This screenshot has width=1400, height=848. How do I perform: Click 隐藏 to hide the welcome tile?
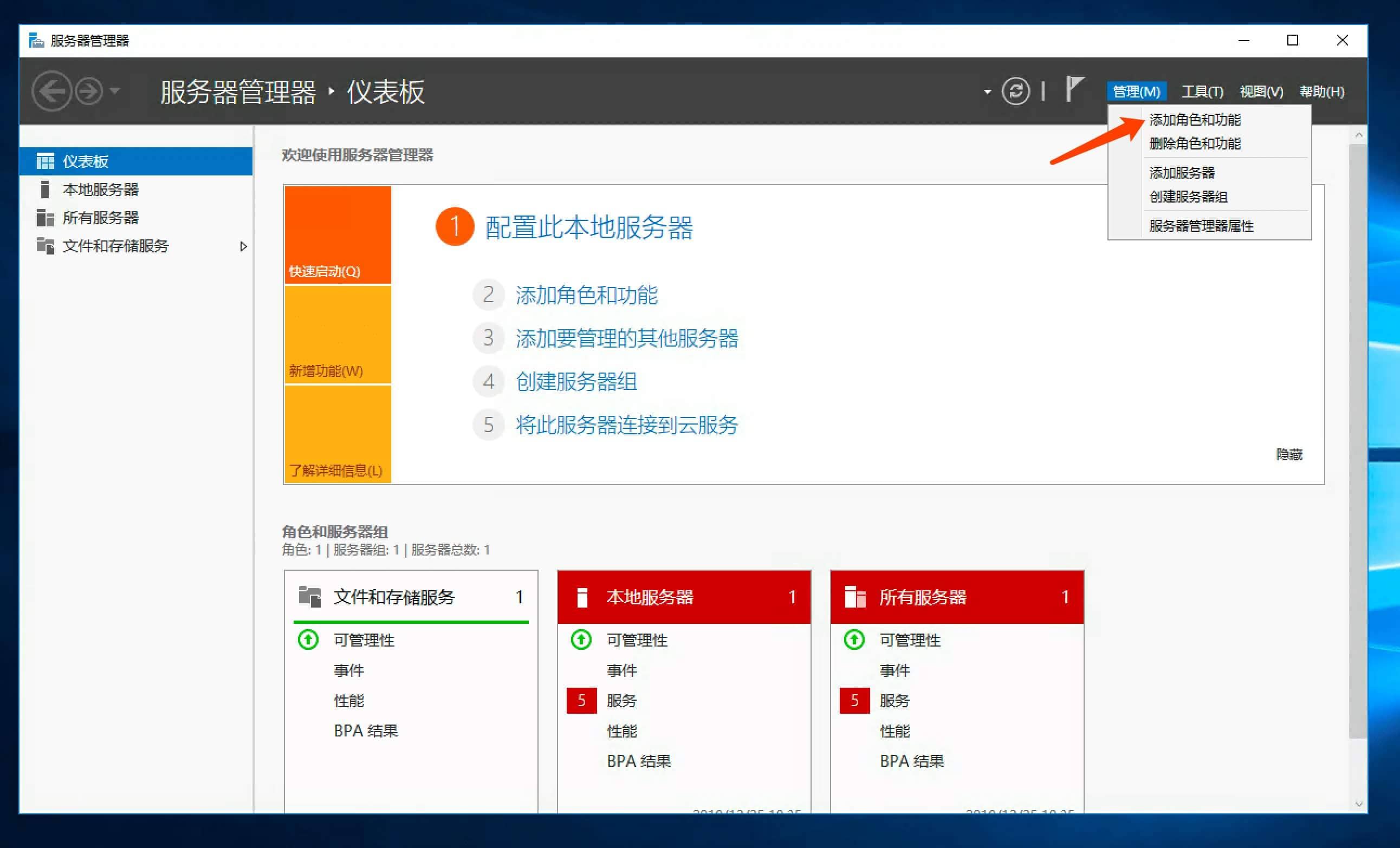pyautogui.click(x=1289, y=454)
